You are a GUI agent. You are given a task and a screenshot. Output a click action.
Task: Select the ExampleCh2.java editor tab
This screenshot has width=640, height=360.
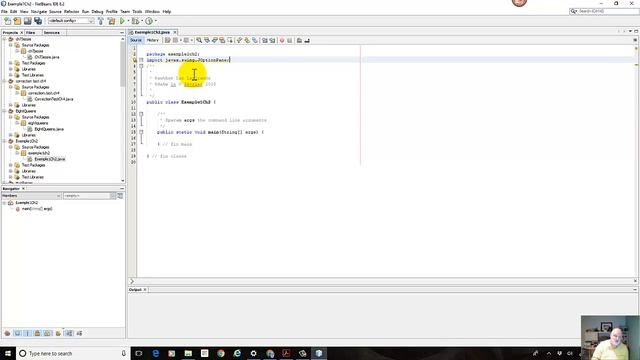pos(152,32)
